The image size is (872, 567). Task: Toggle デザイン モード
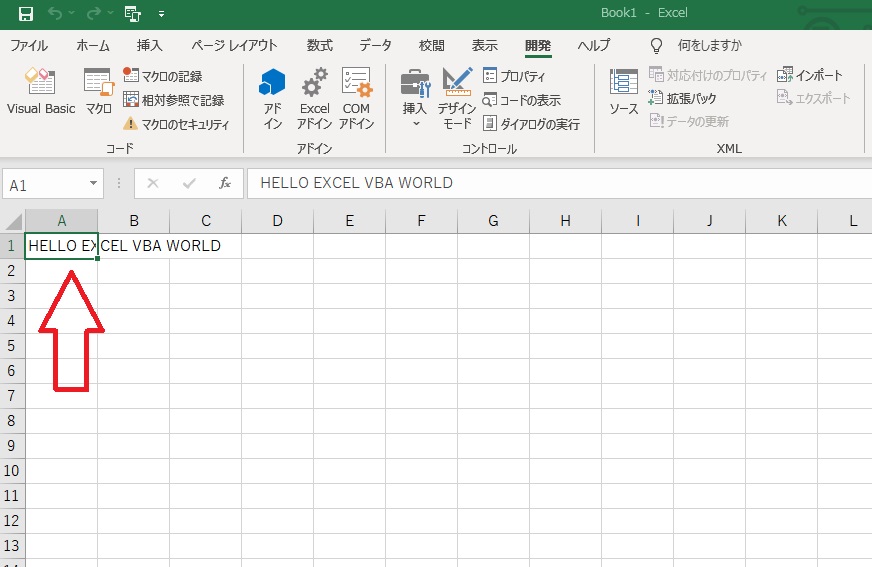457,98
